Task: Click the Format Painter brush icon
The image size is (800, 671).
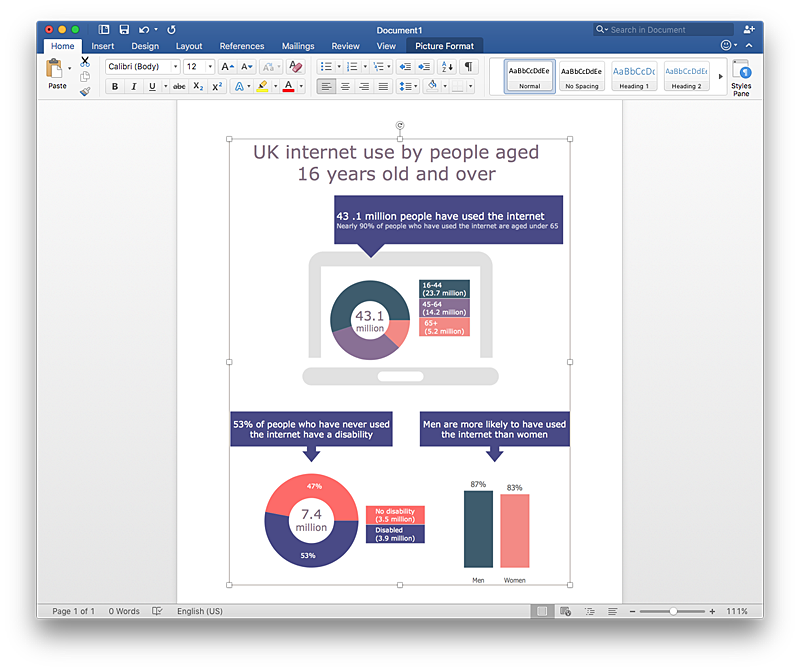Action: click(85, 91)
